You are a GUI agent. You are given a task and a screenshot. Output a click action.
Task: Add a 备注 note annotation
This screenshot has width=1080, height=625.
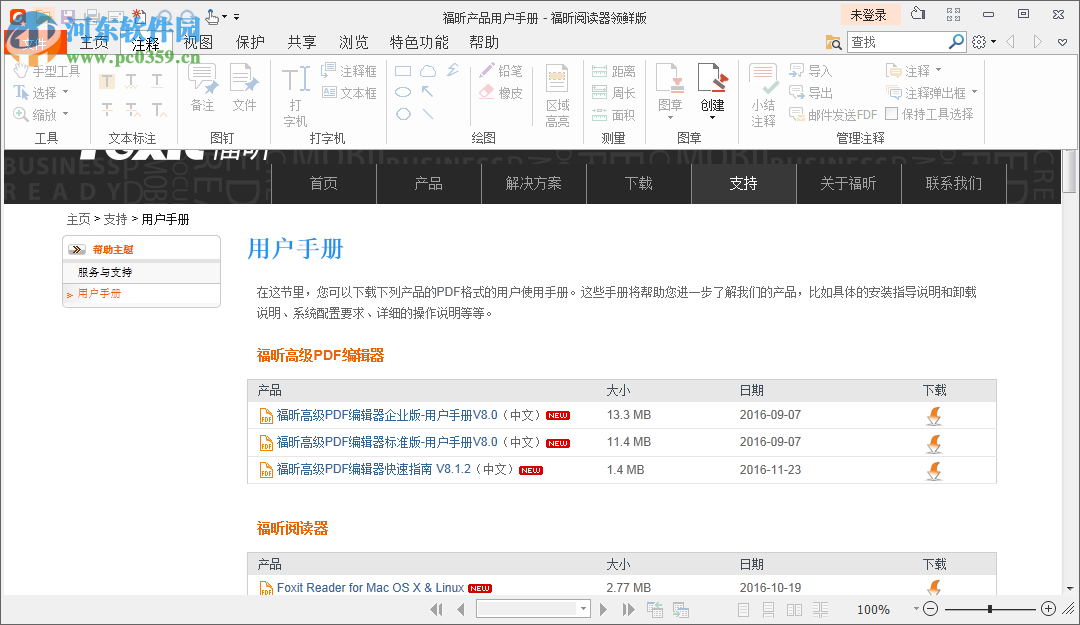tap(202, 88)
